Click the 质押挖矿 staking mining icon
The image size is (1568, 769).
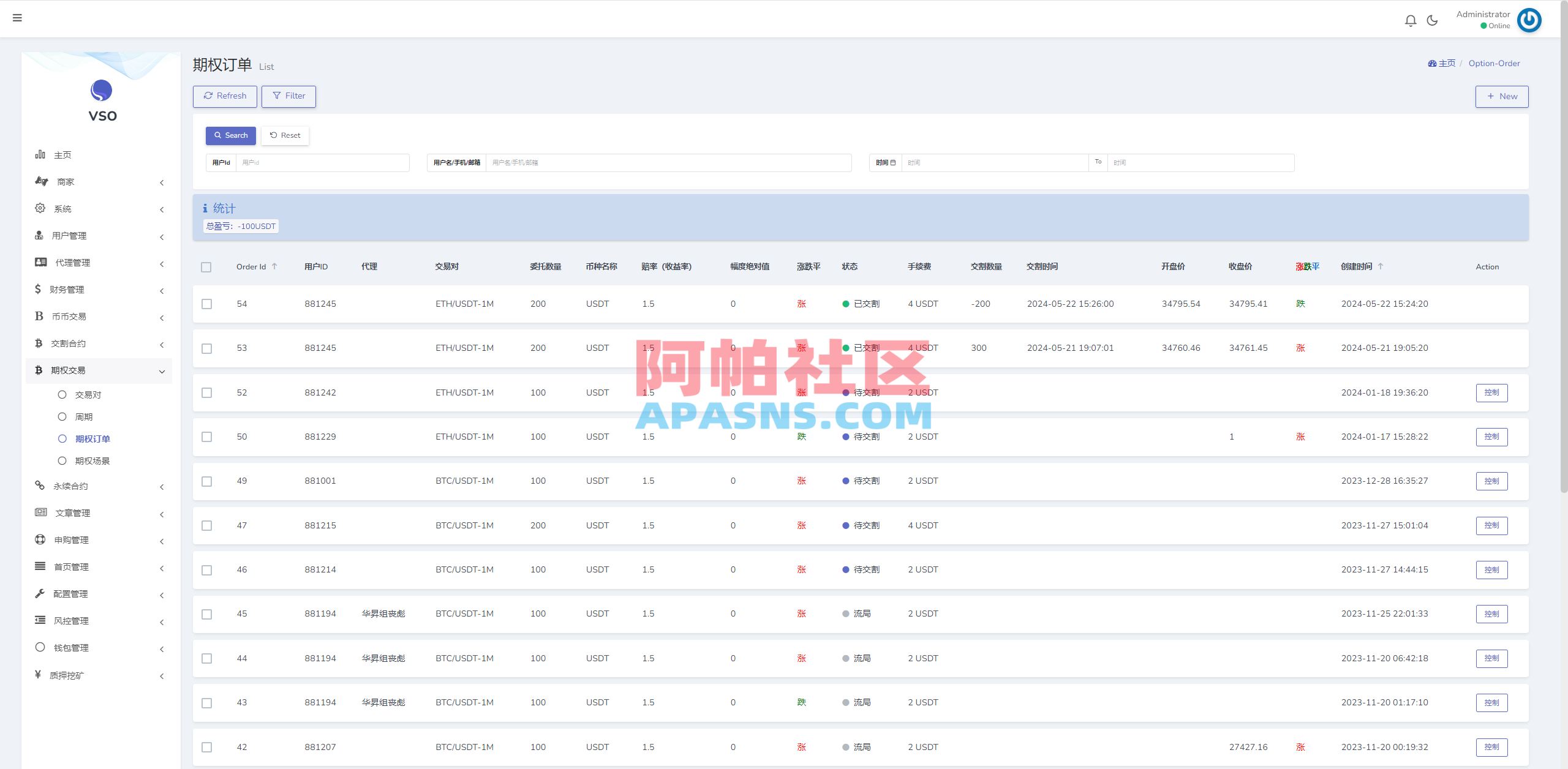tap(40, 675)
